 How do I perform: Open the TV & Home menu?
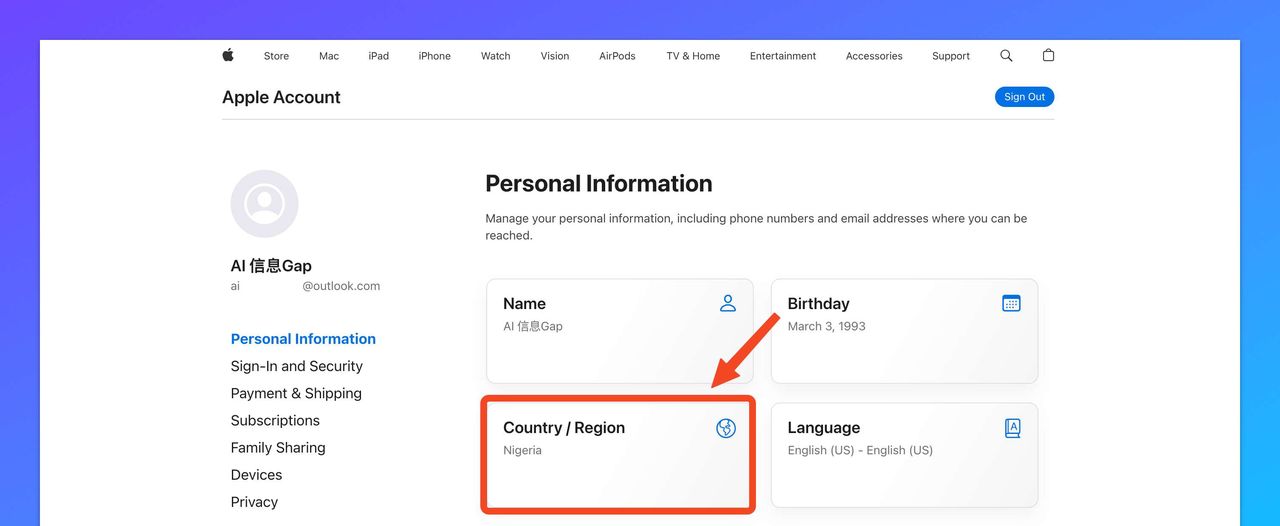693,56
